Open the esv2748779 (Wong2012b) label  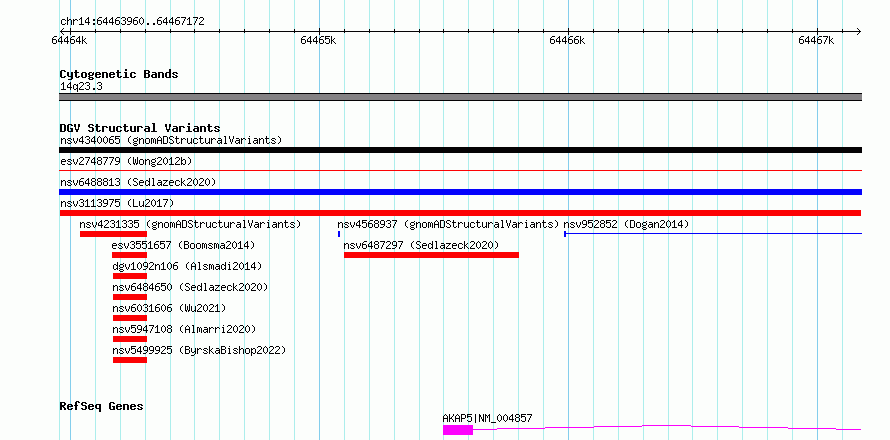[126, 161]
